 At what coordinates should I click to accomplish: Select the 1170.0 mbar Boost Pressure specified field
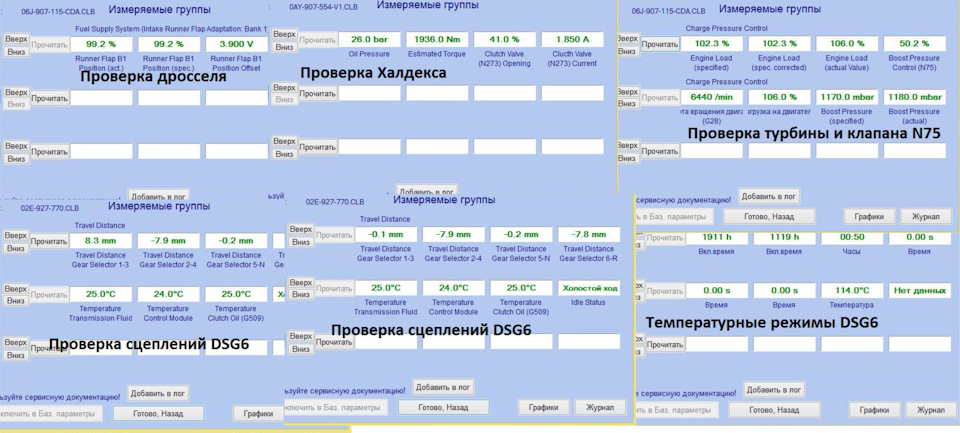847,97
